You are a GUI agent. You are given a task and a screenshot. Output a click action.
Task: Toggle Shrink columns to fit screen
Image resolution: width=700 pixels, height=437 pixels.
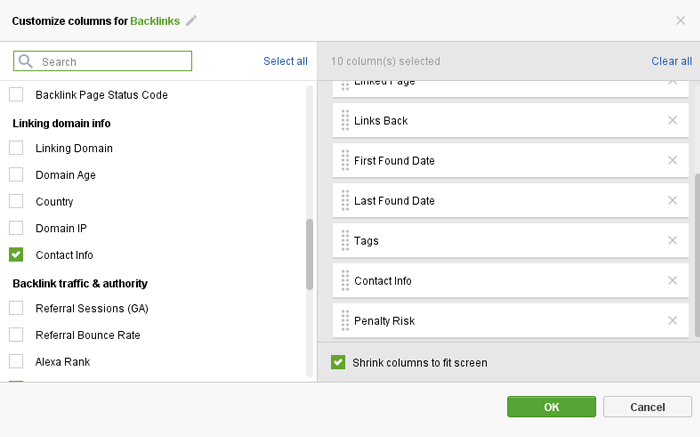[x=338, y=362]
